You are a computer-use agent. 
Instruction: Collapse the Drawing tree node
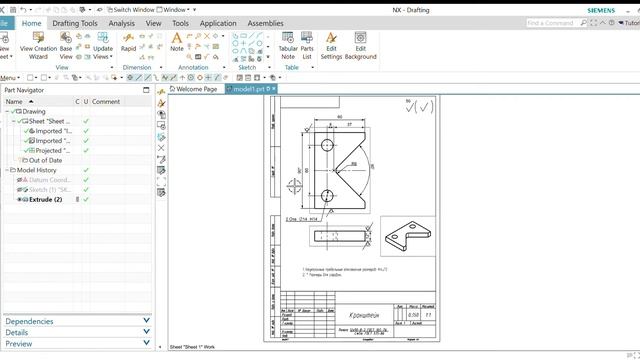(7, 111)
